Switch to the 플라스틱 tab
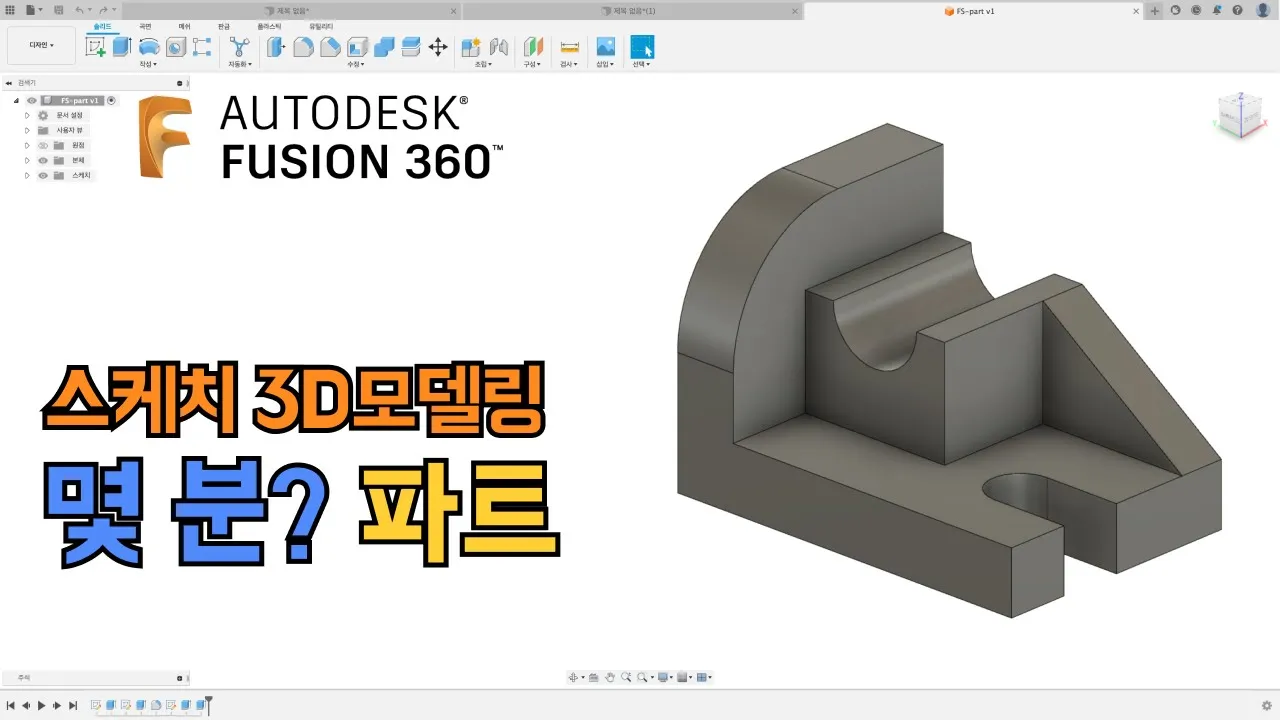The width and height of the screenshot is (1280, 720). click(269, 26)
